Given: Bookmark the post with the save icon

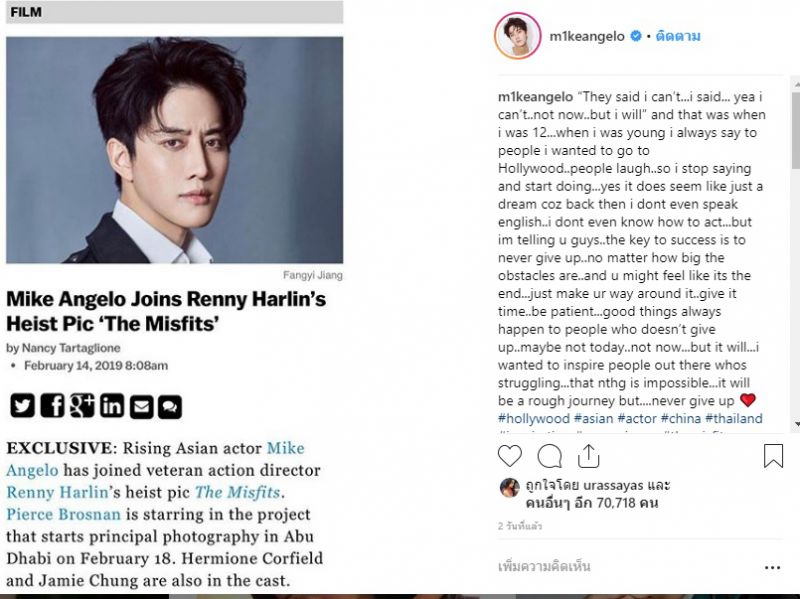Looking at the screenshot, I should pyautogui.click(x=773, y=456).
